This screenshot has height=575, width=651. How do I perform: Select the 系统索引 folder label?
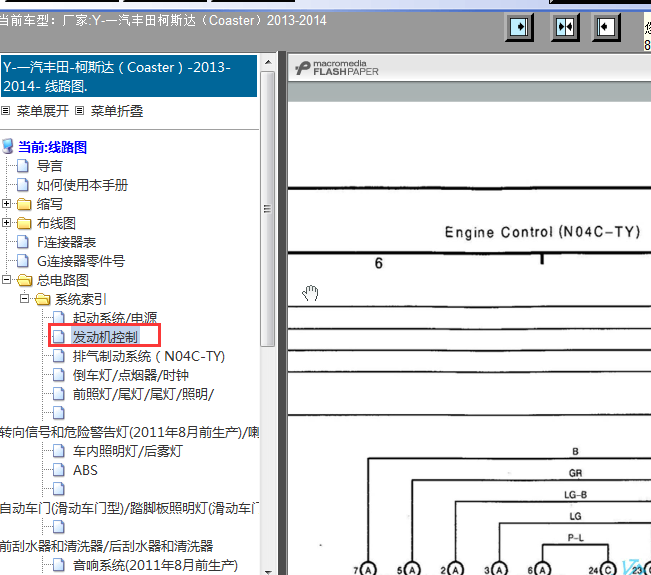[x=81, y=300]
